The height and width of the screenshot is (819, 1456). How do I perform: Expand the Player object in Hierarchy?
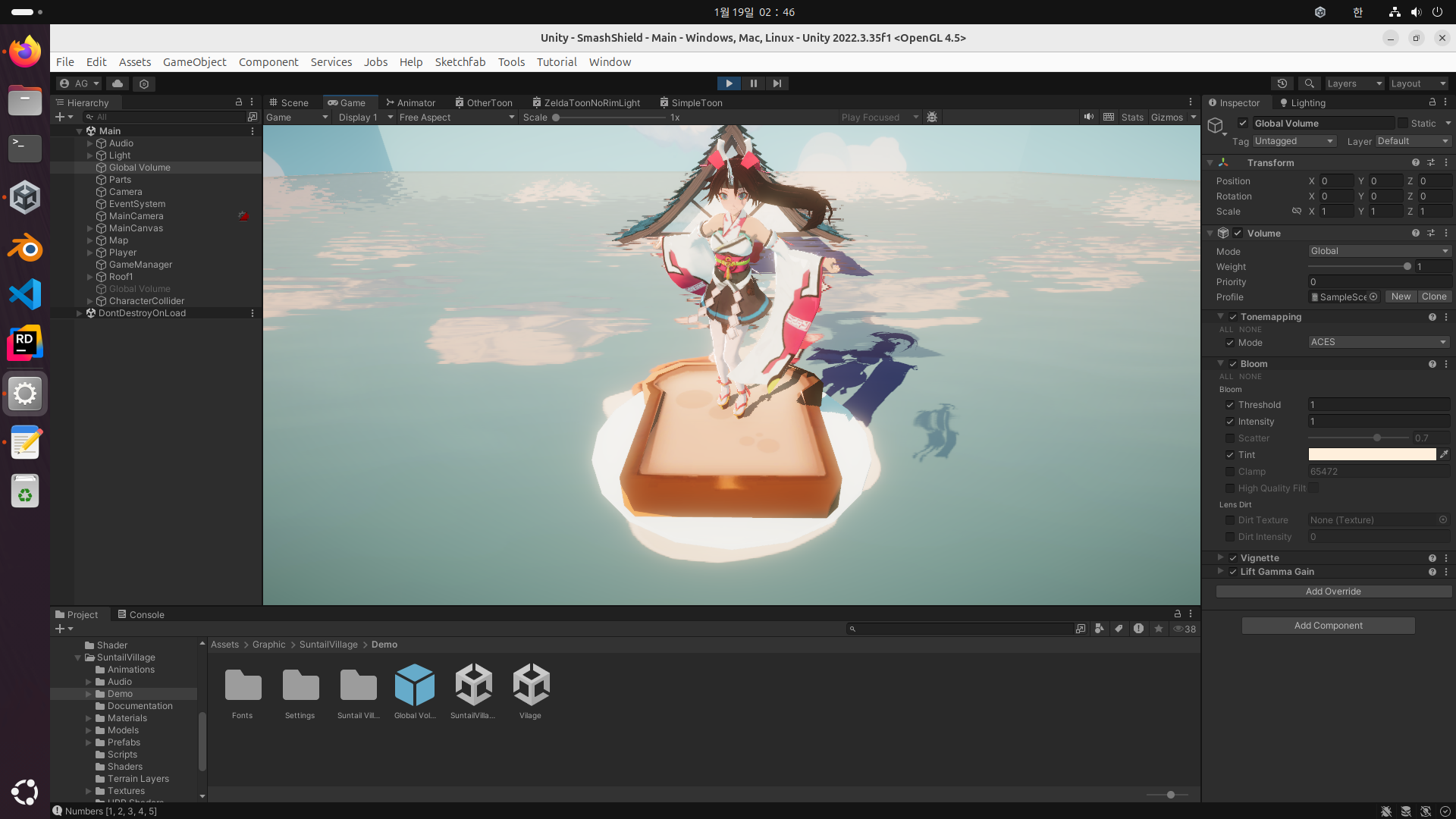(89, 253)
